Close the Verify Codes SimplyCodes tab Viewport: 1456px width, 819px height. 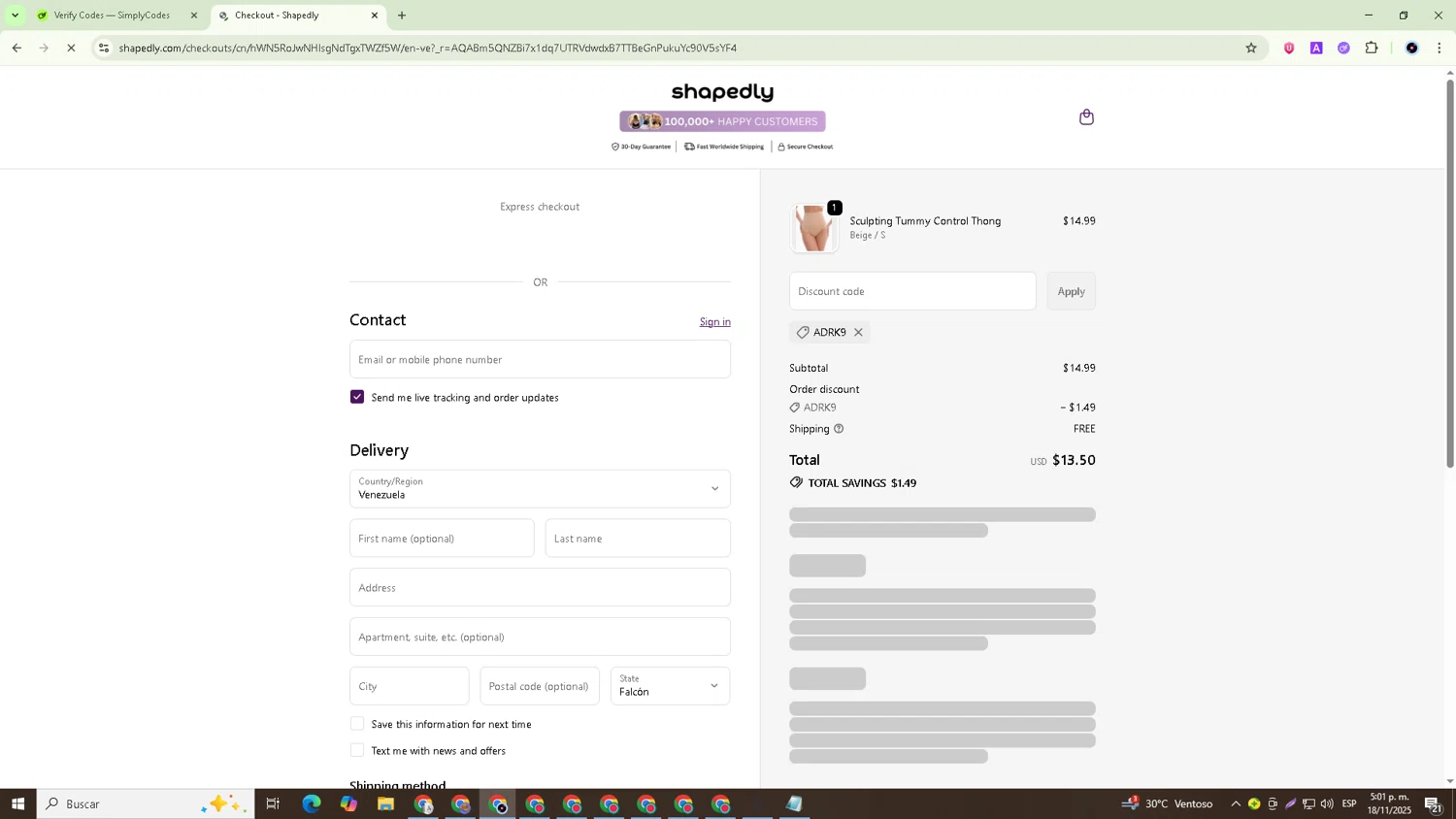[193, 16]
